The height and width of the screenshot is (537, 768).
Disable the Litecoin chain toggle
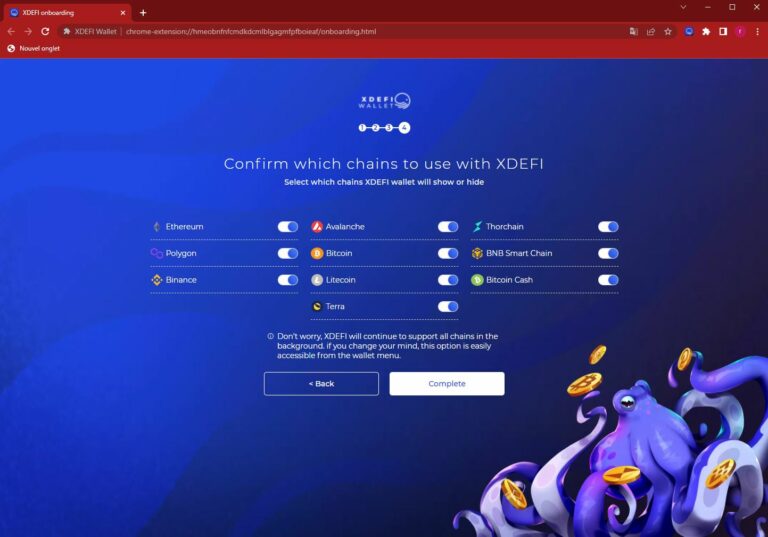pyautogui.click(x=448, y=280)
